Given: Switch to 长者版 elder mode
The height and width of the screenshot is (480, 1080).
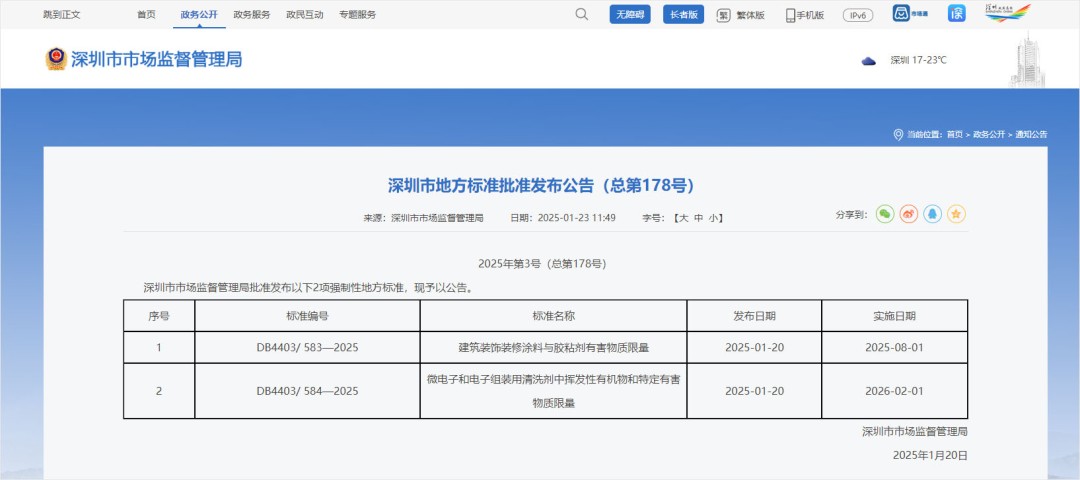Looking at the screenshot, I should coord(684,15).
